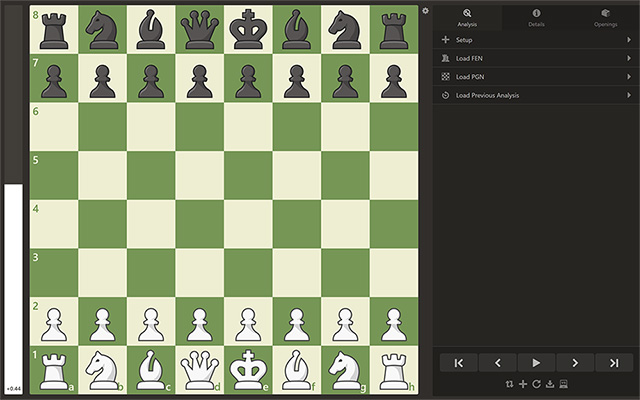Expand the Load PGN row arrow
Image resolution: width=640 pixels, height=400 pixels.
coord(629,77)
